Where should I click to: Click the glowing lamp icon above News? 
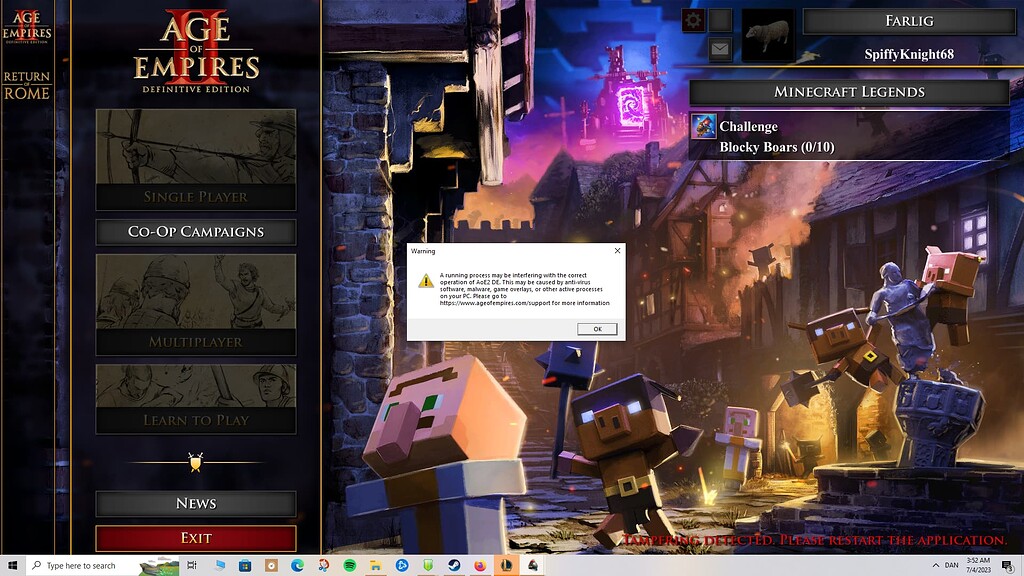(x=196, y=462)
